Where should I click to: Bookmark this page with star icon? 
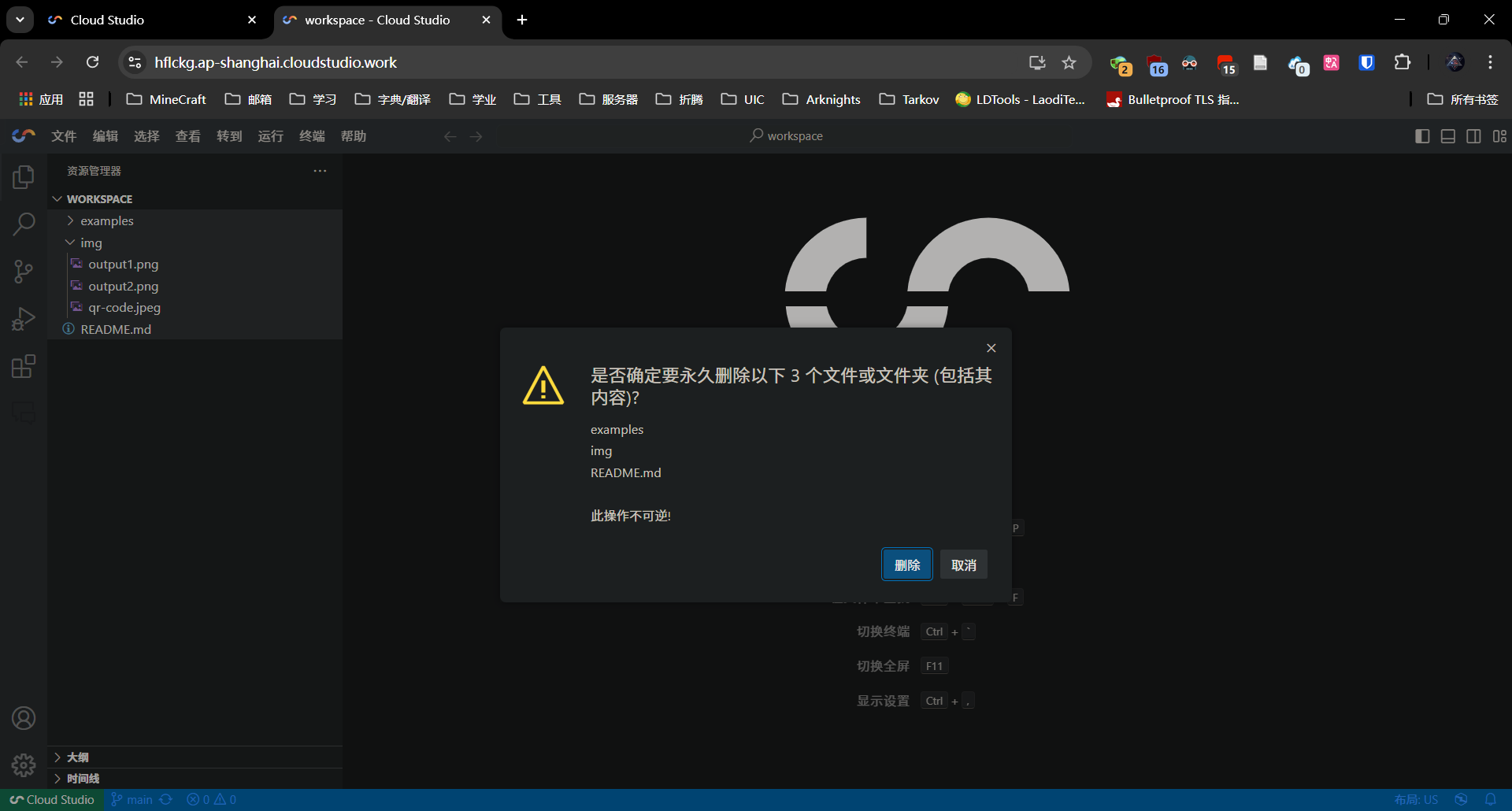[1069, 62]
